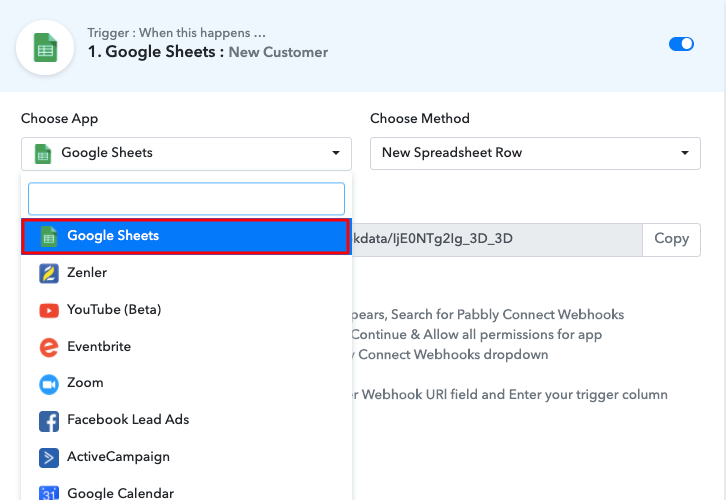
Task: Select Google Sheets from app list
Action: (x=186, y=237)
